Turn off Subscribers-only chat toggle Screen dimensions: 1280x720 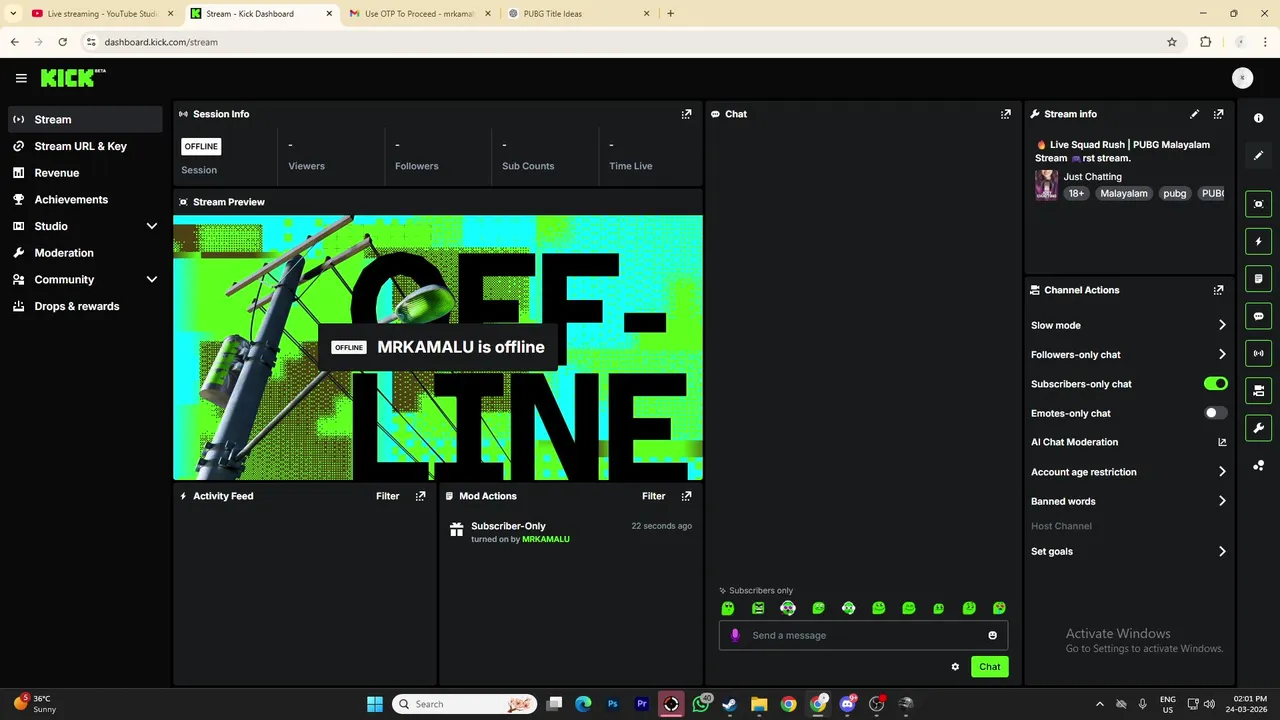pos(1215,384)
